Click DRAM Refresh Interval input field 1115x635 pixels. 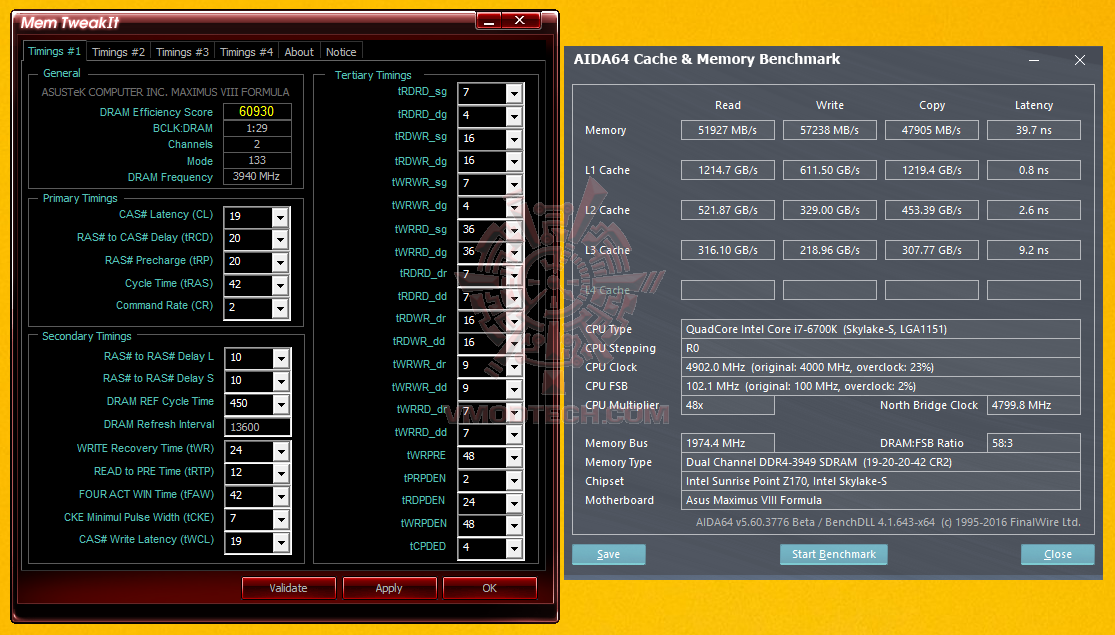click(257, 427)
